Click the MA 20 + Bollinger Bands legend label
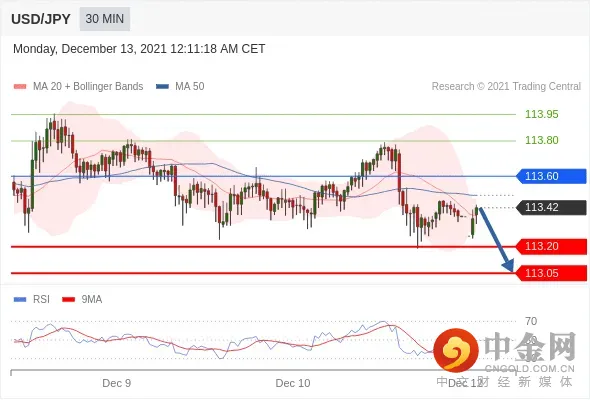Viewport: 590px width, 400px height. click(88, 87)
